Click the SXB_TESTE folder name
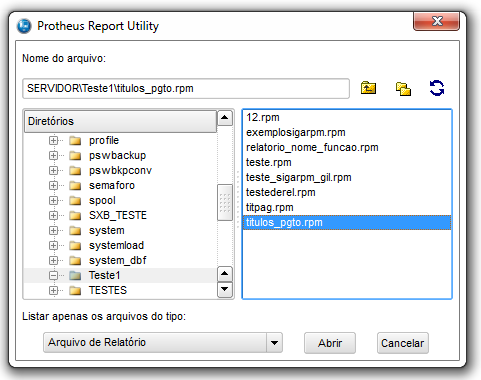Viewport: 481px width, 380px height. click(x=118, y=216)
